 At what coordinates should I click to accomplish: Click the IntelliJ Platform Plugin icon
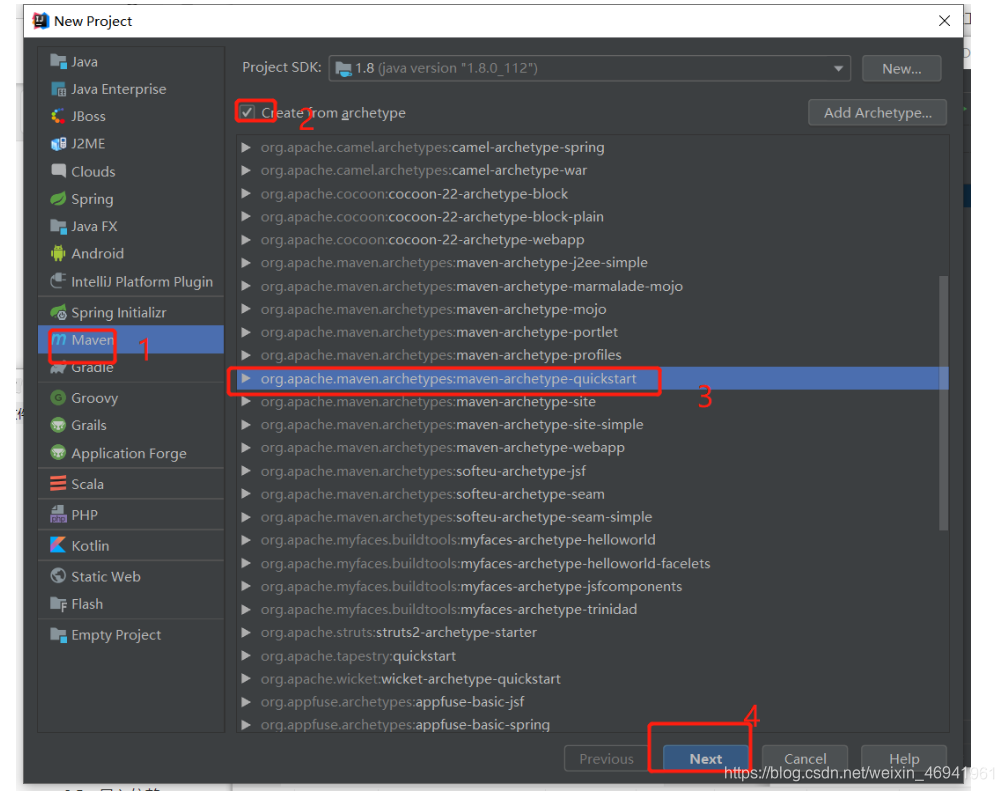[58, 281]
